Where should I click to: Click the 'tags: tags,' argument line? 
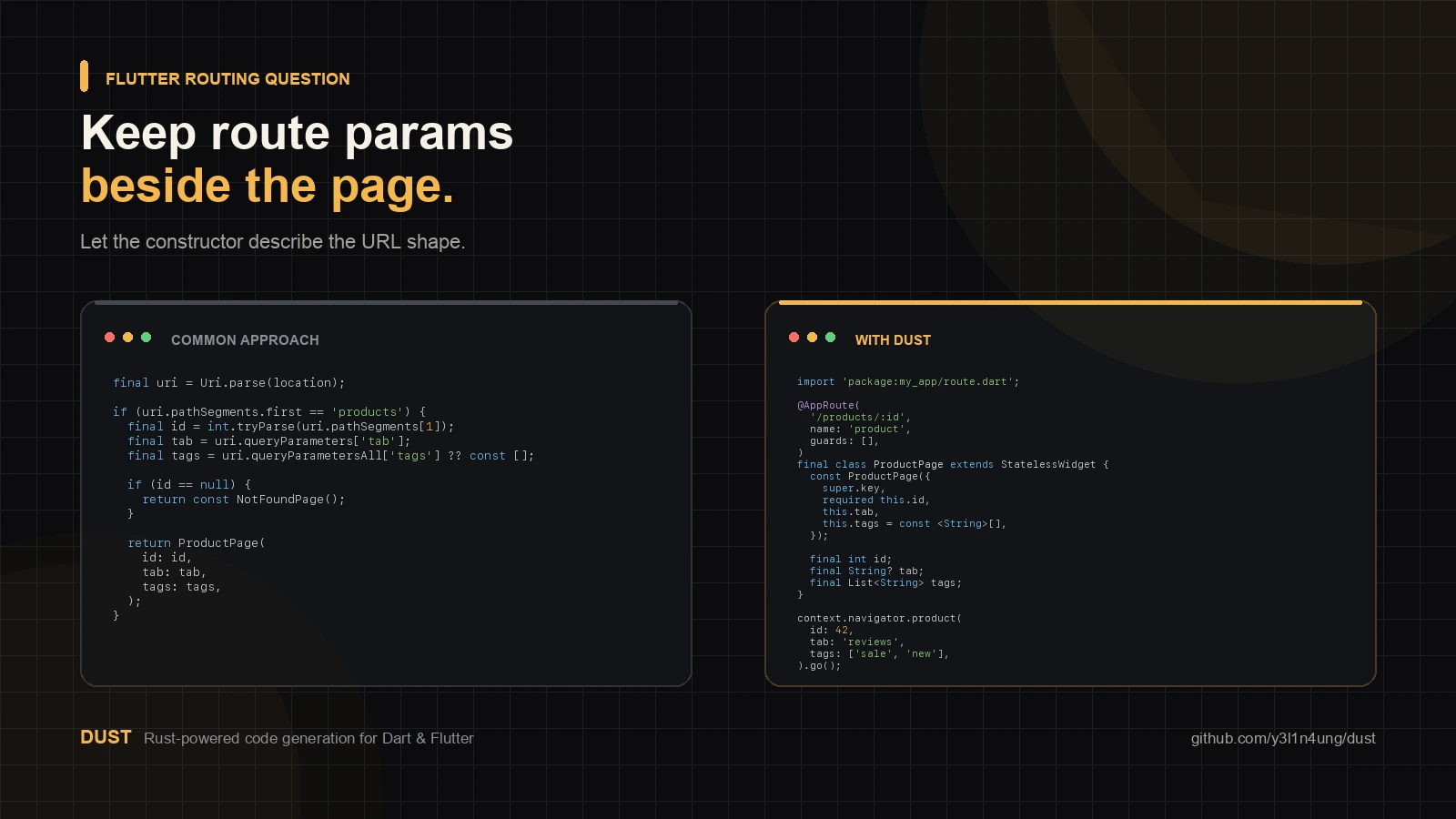click(x=181, y=587)
